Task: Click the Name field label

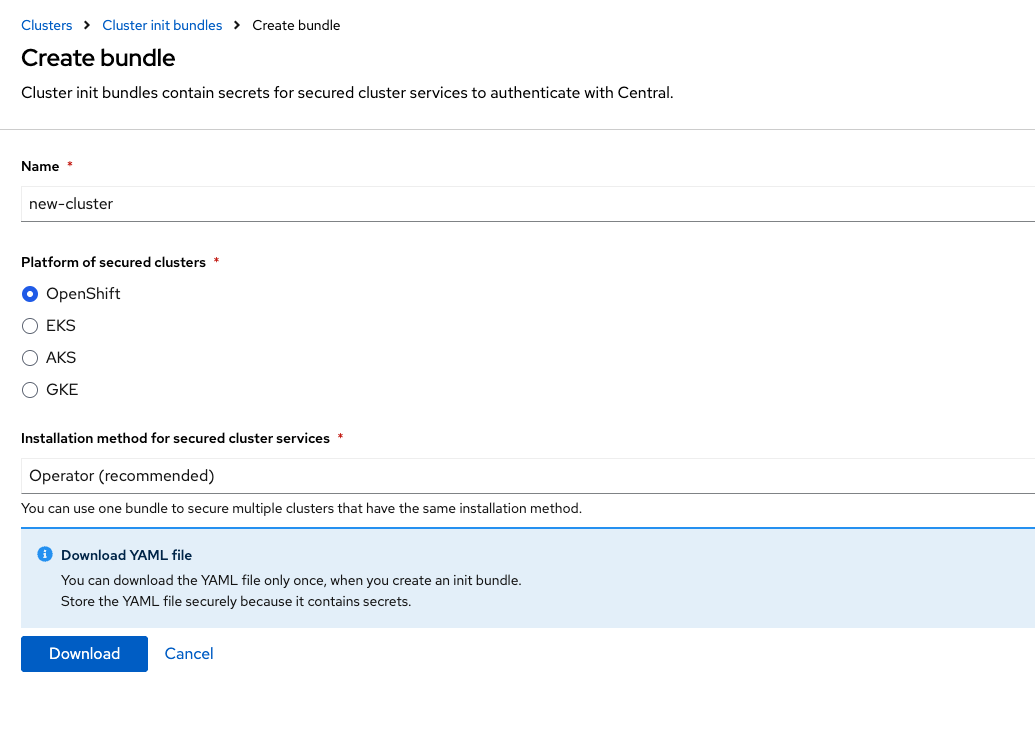Action: (x=40, y=166)
